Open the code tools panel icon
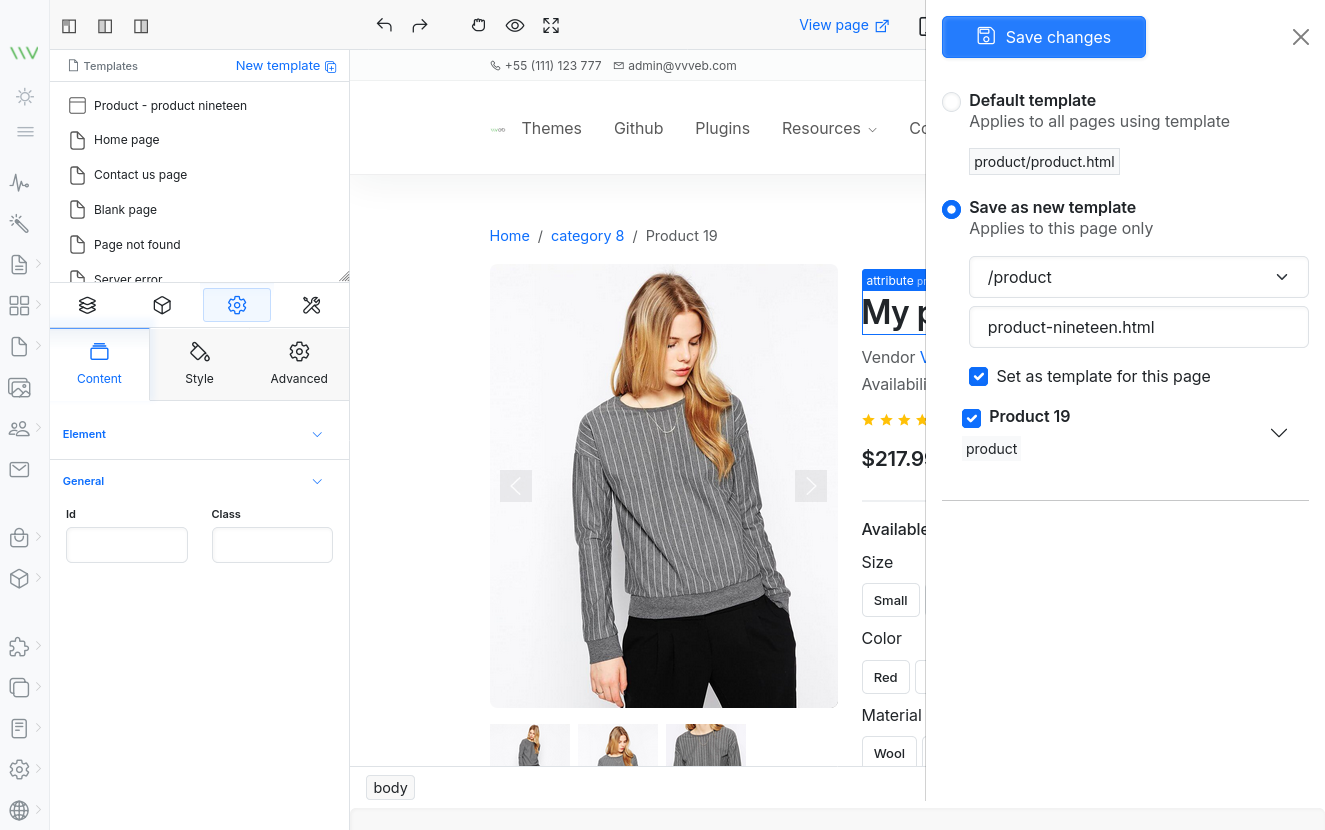Image resolution: width=1325 pixels, height=830 pixels. (x=310, y=305)
